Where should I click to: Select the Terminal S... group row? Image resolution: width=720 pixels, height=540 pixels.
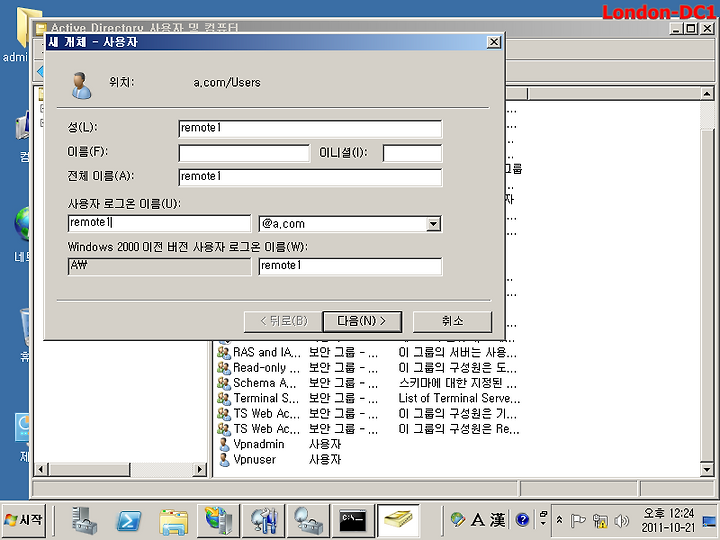point(367,398)
